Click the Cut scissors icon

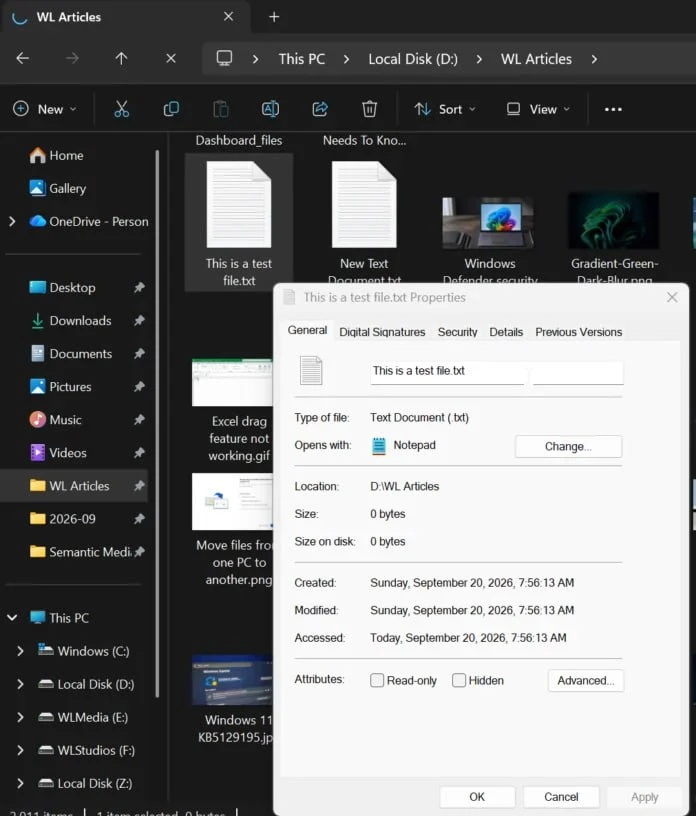click(121, 109)
